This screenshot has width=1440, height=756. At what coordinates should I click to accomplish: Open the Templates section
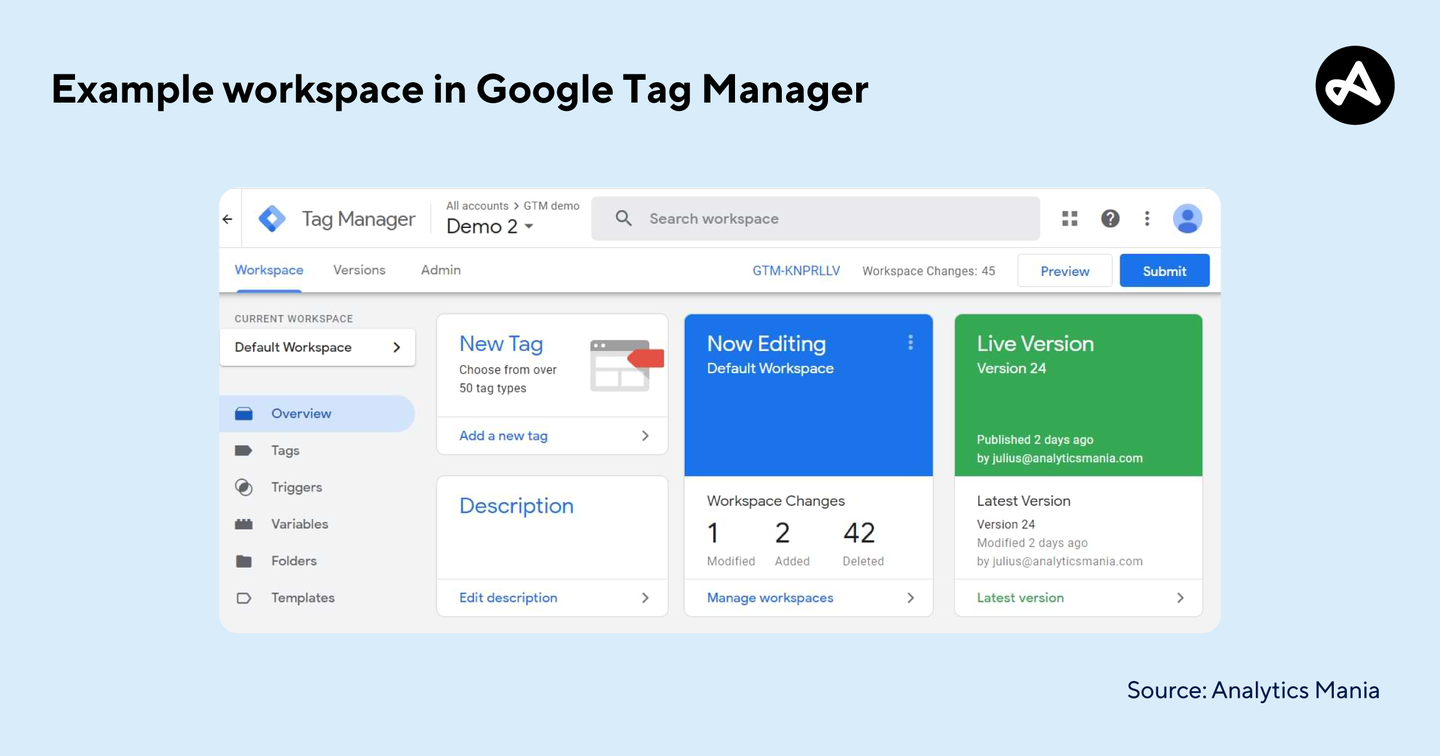[x=303, y=598]
